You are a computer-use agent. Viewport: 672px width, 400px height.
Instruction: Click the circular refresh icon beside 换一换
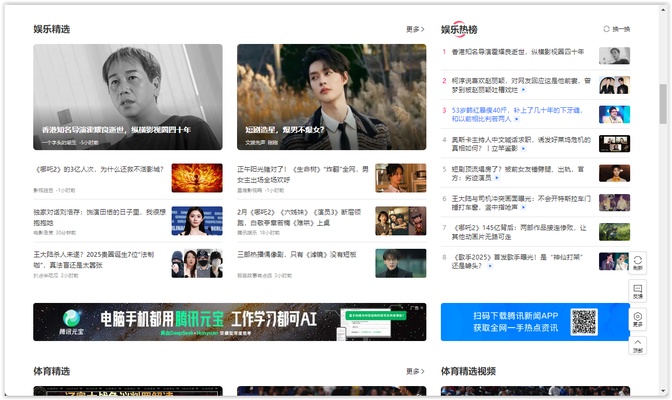(606, 29)
